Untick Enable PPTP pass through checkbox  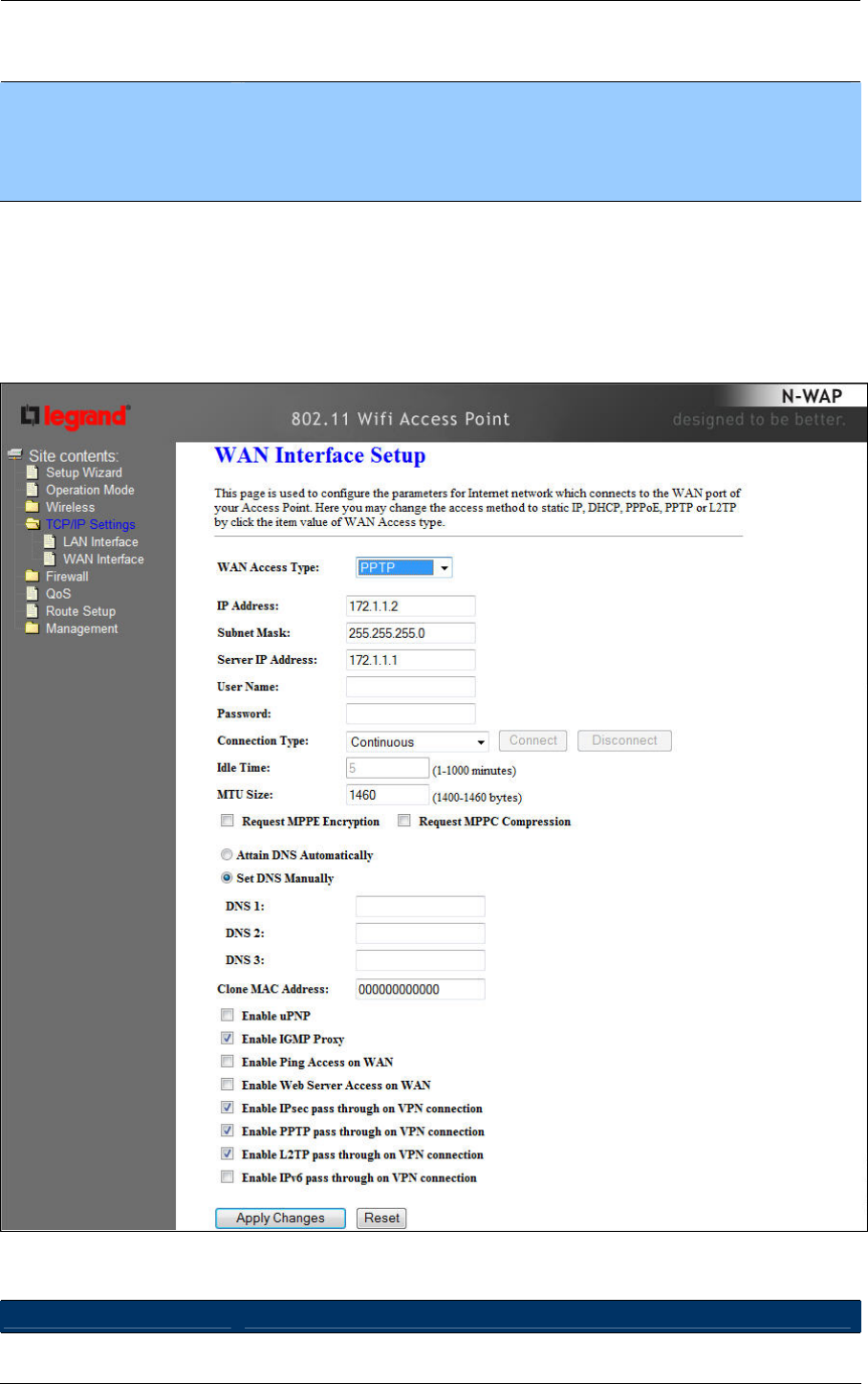click(x=228, y=1131)
